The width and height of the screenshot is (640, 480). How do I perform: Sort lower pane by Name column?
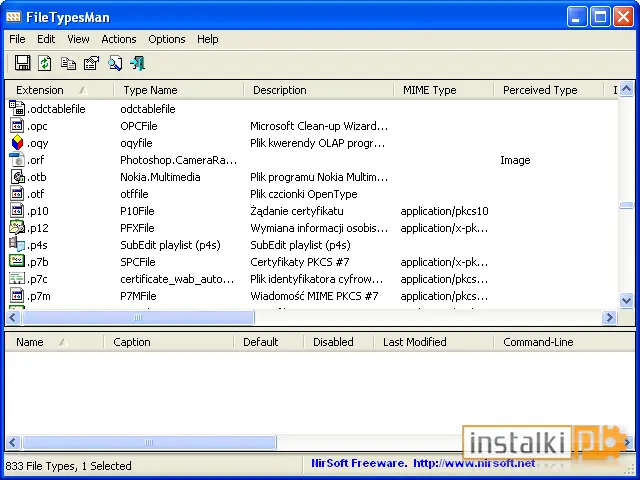click(54, 342)
